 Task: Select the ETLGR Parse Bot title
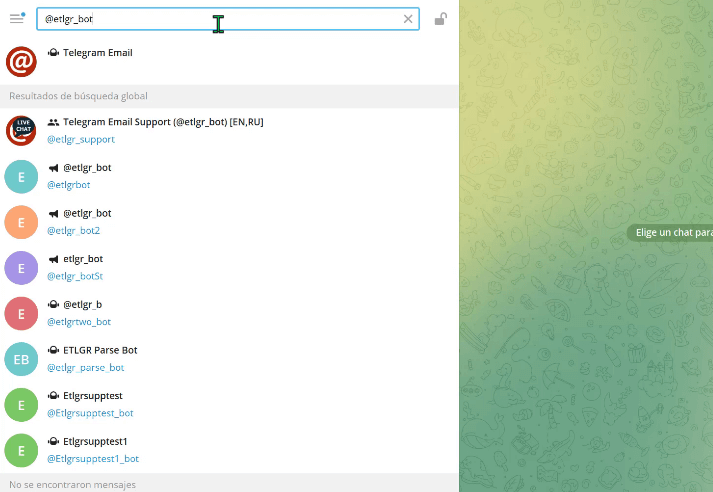[x=100, y=350]
